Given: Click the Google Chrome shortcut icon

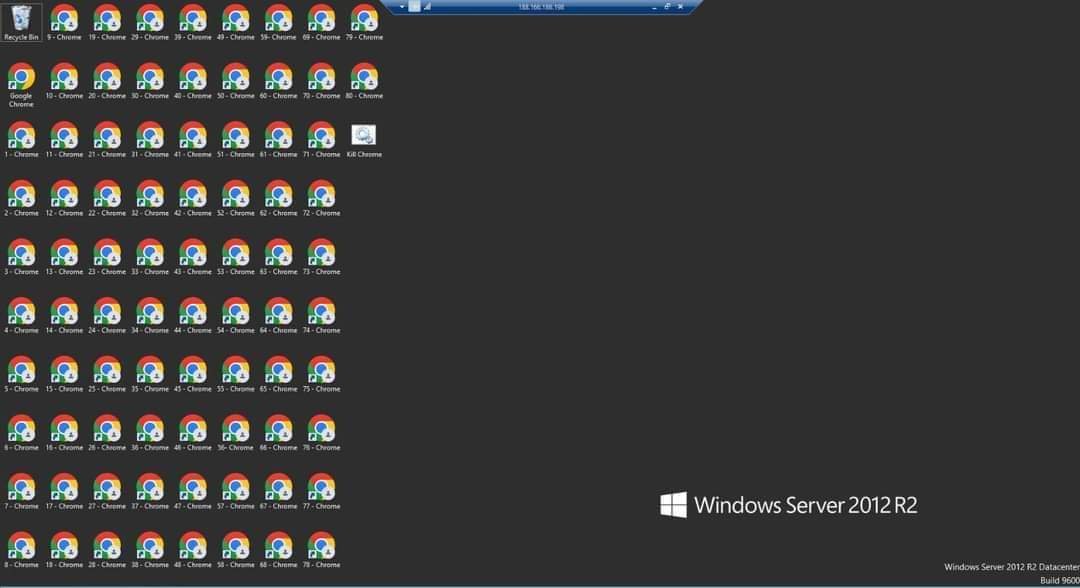Looking at the screenshot, I should [22, 78].
